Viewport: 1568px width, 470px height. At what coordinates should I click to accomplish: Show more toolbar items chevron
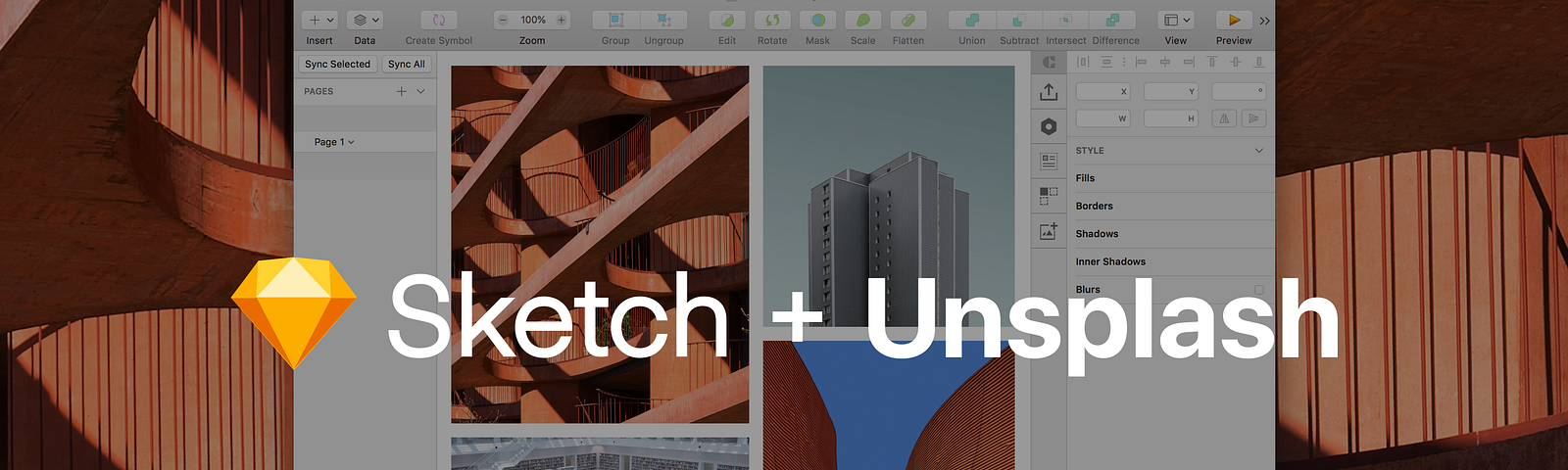pos(1264,21)
